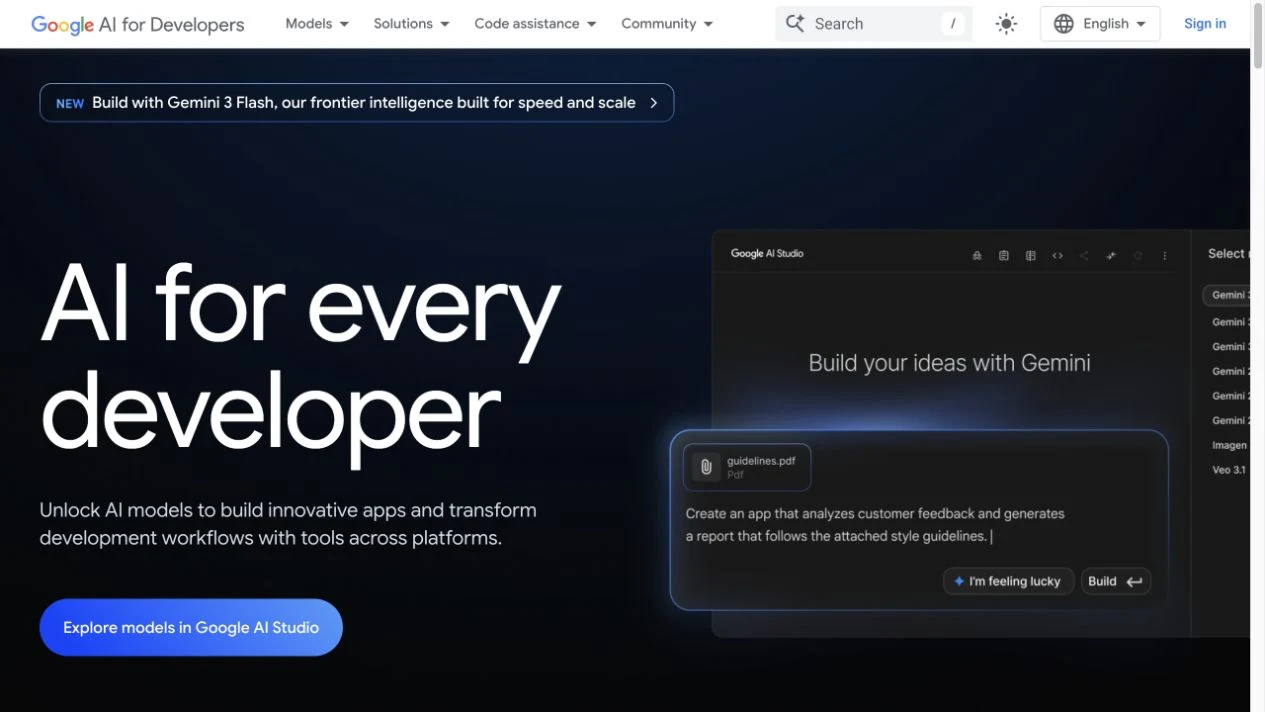Viewport: 1265px width, 712px height.
Task: Toggle the light/dark theme sun icon
Action: 1006,23
